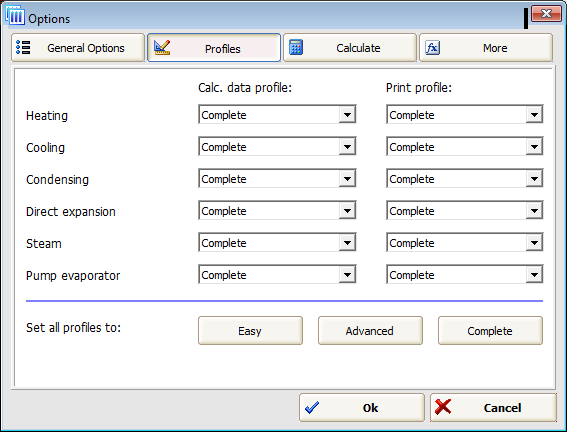Click the Profiles ruler and pencil icon
The height and width of the screenshot is (432, 567).
162,48
